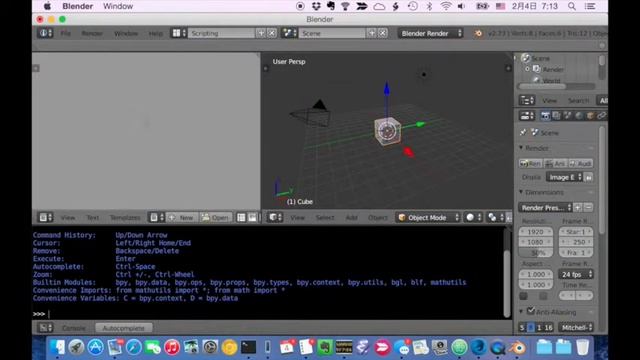Toggle the pin icon beside Scene
Viewport: 640px width, 360px height.
click(523, 132)
